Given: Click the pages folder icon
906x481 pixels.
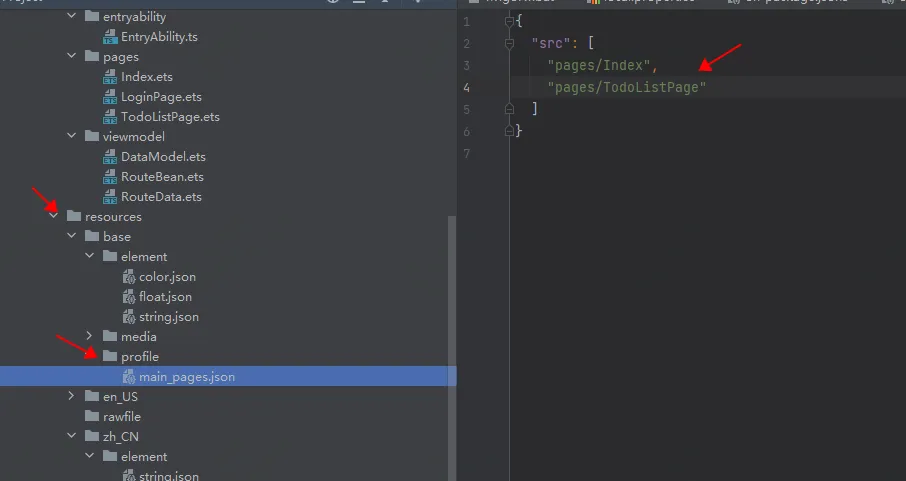Looking at the screenshot, I should [x=92, y=56].
